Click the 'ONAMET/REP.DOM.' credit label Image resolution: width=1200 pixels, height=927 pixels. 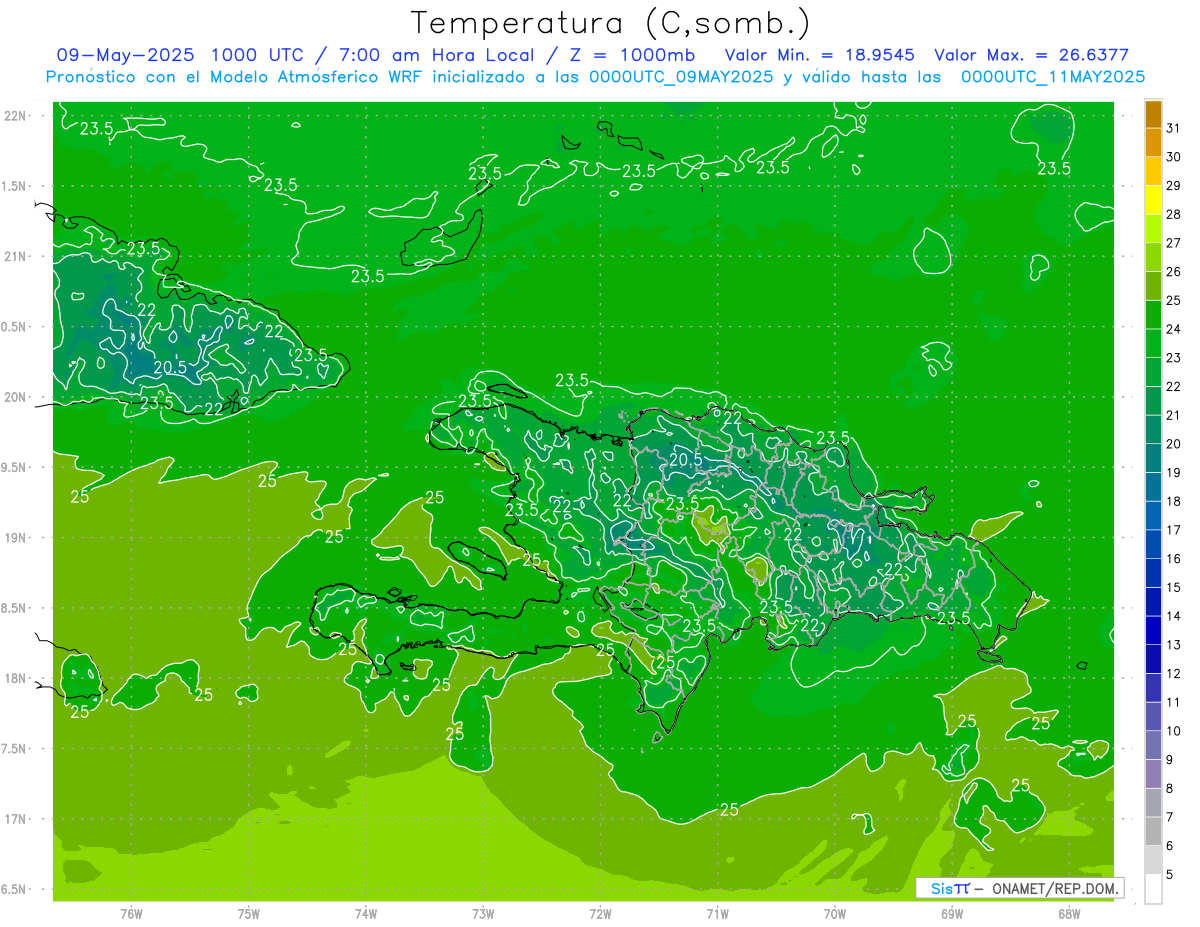coord(1055,888)
